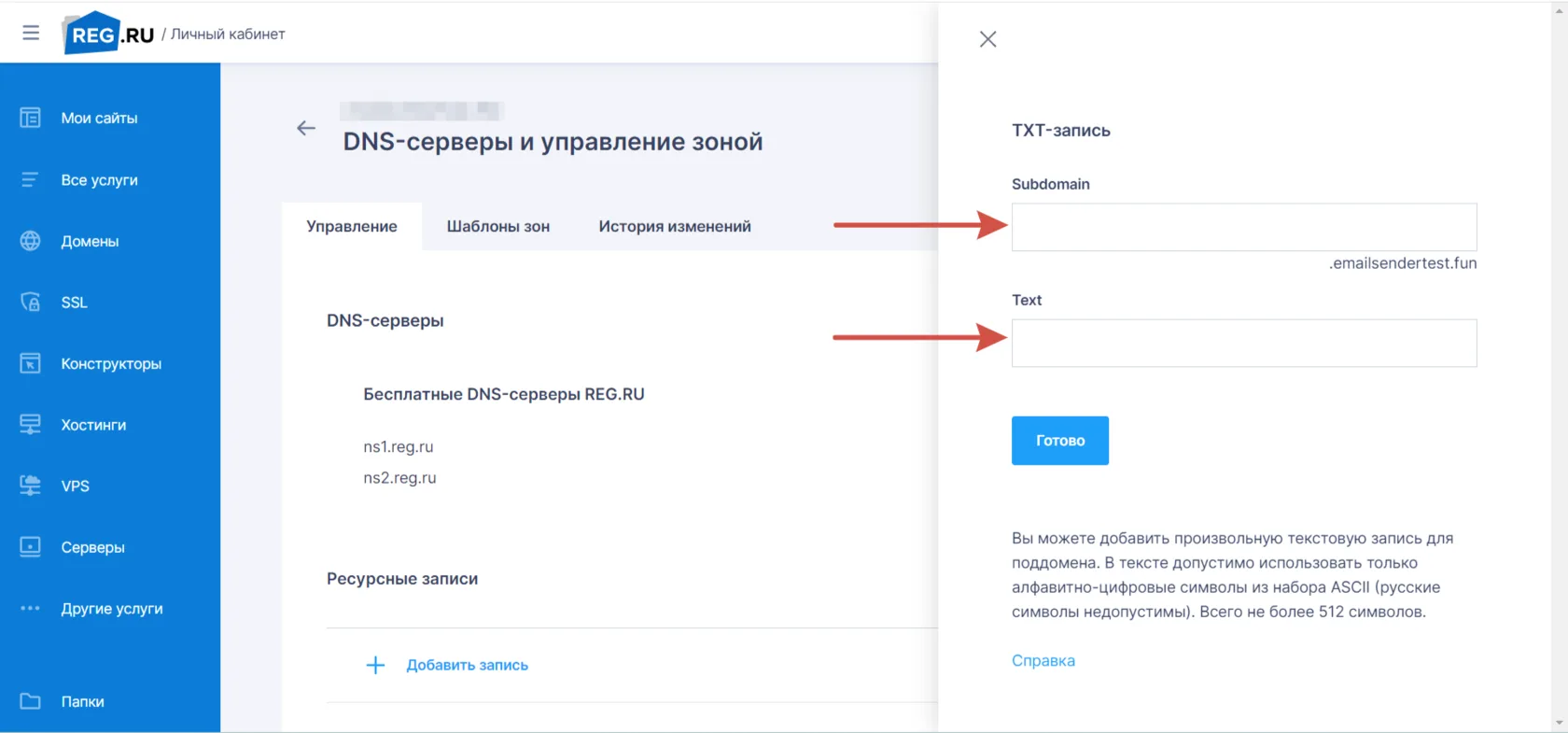Screen dimensions: 1568x733
Task: Open the Справка help link
Action: click(x=1043, y=660)
